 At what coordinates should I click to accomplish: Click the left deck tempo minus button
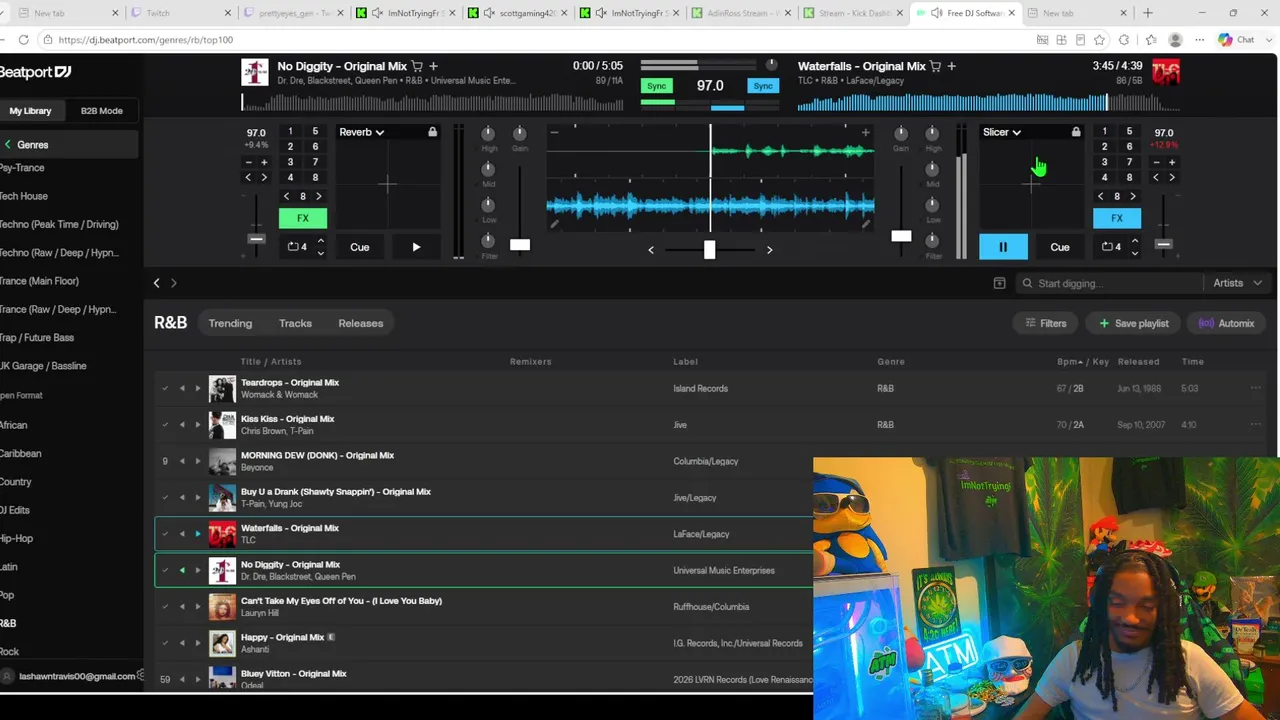coord(248,162)
